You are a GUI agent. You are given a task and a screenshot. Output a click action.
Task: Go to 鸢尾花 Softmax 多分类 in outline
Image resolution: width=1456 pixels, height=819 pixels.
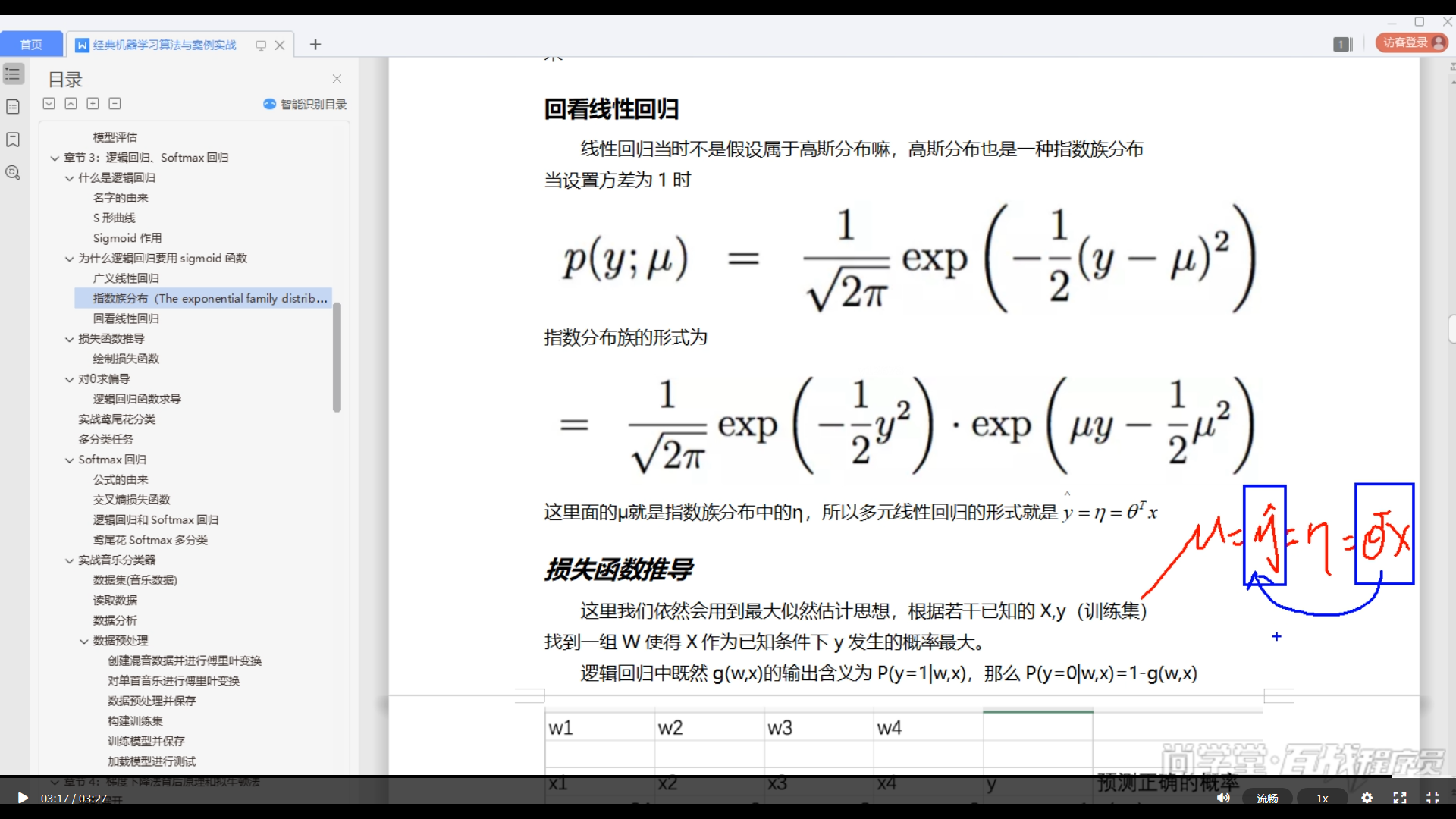pyautogui.click(x=150, y=540)
